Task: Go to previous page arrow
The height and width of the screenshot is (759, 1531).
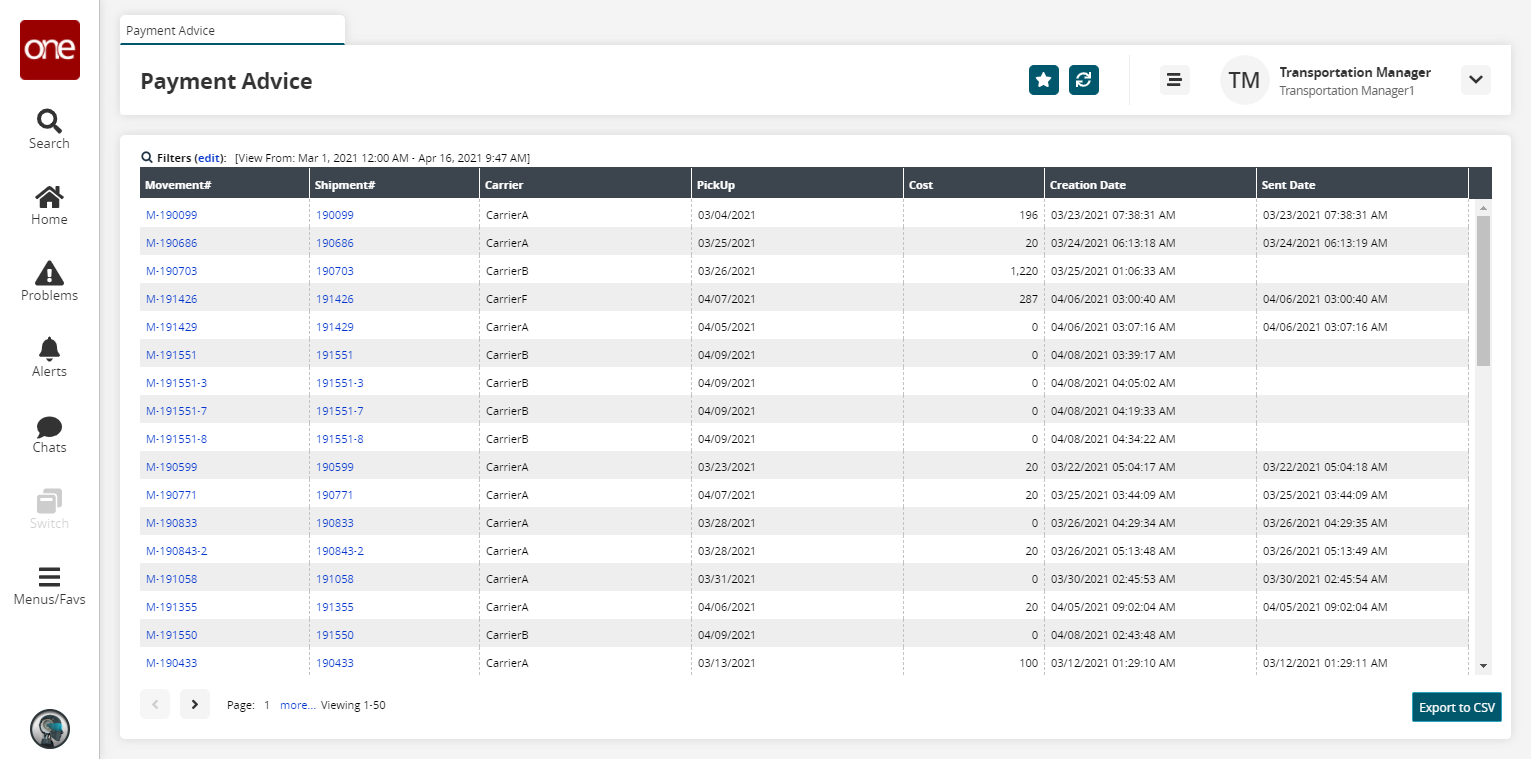Action: click(x=155, y=704)
